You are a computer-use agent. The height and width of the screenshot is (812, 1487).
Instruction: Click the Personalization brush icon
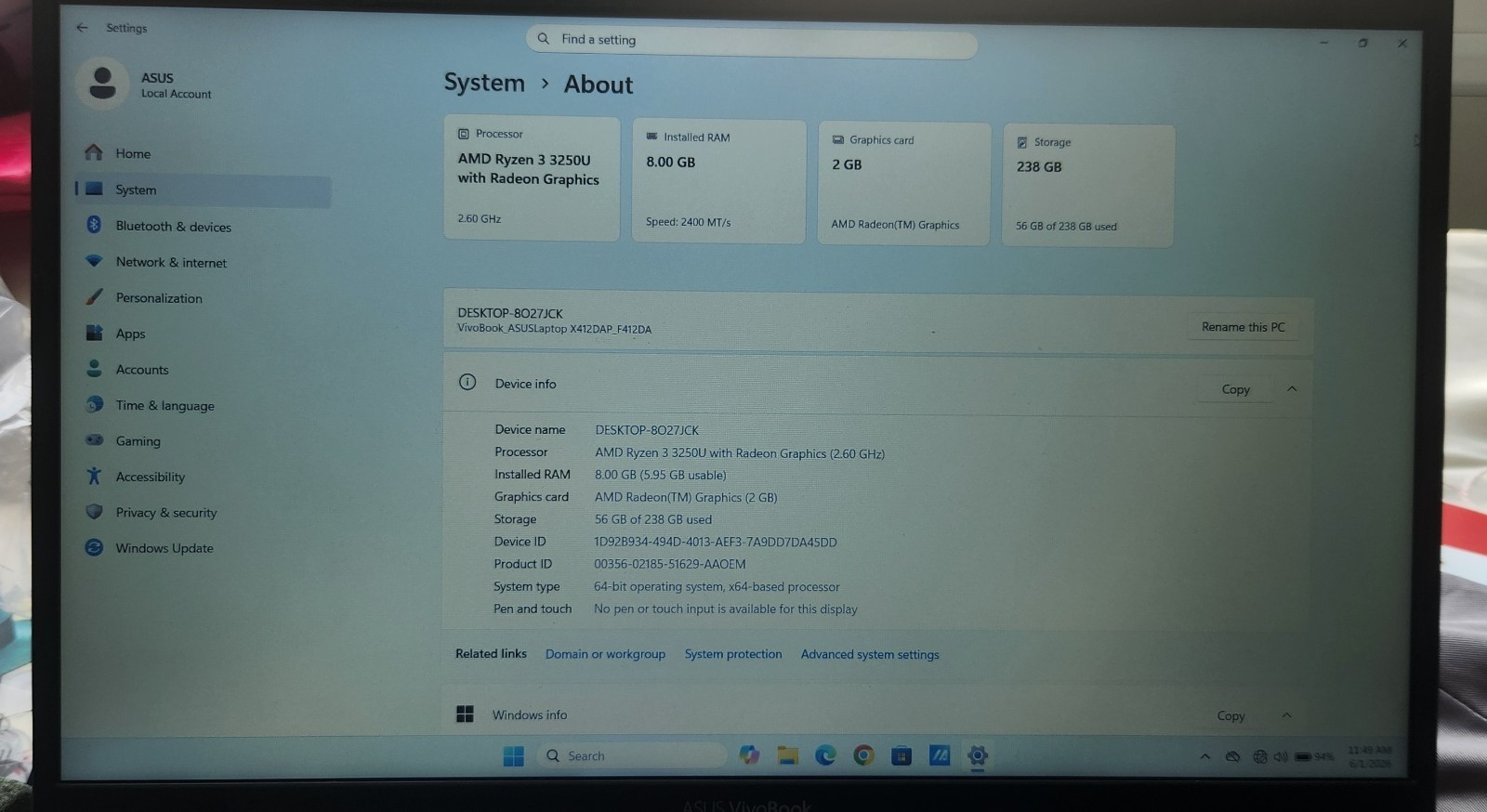tap(94, 296)
